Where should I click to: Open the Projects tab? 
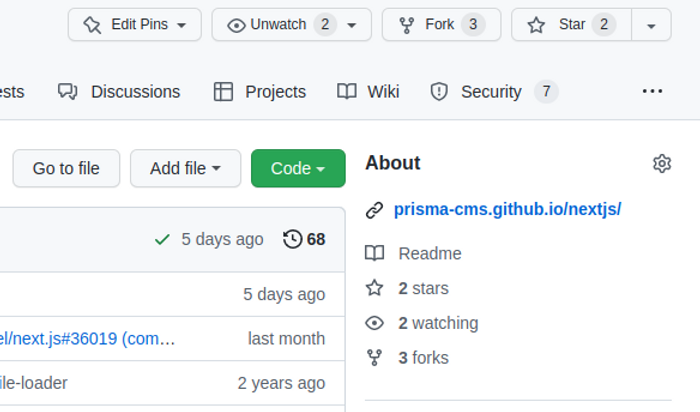(260, 92)
